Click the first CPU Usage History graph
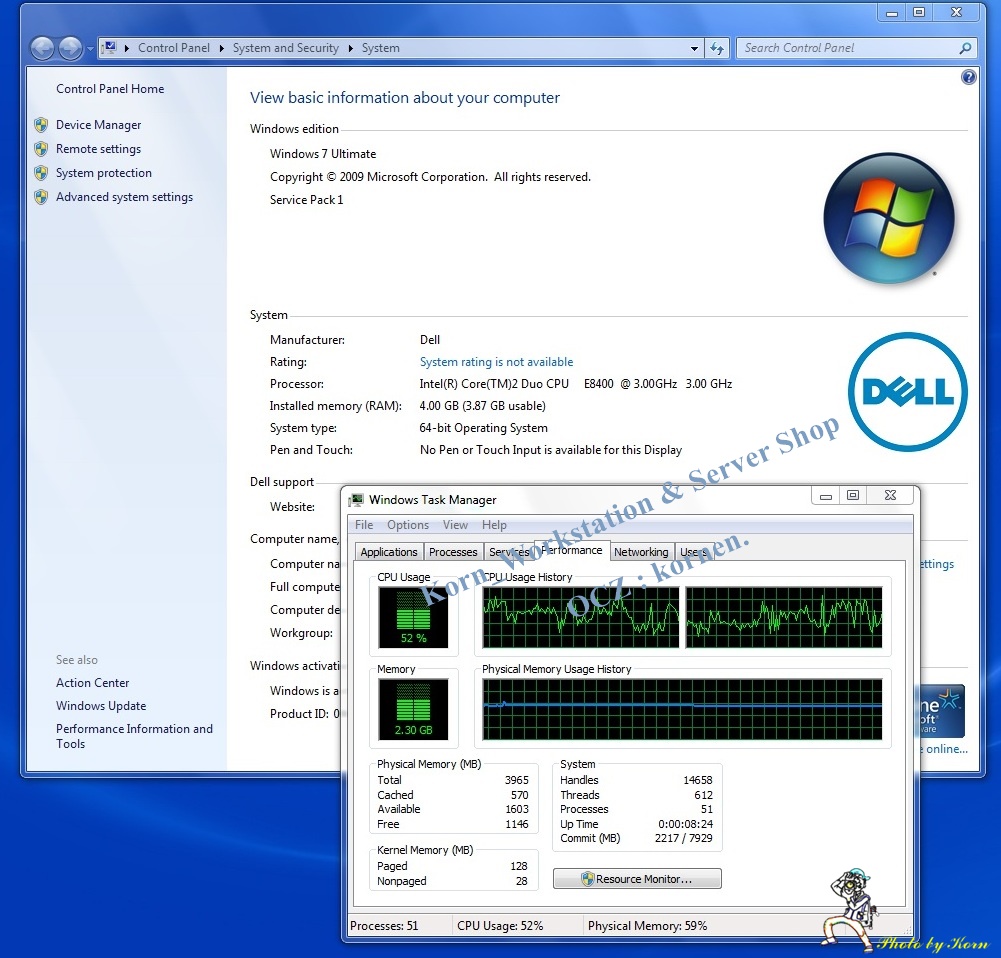 pyautogui.click(x=581, y=617)
